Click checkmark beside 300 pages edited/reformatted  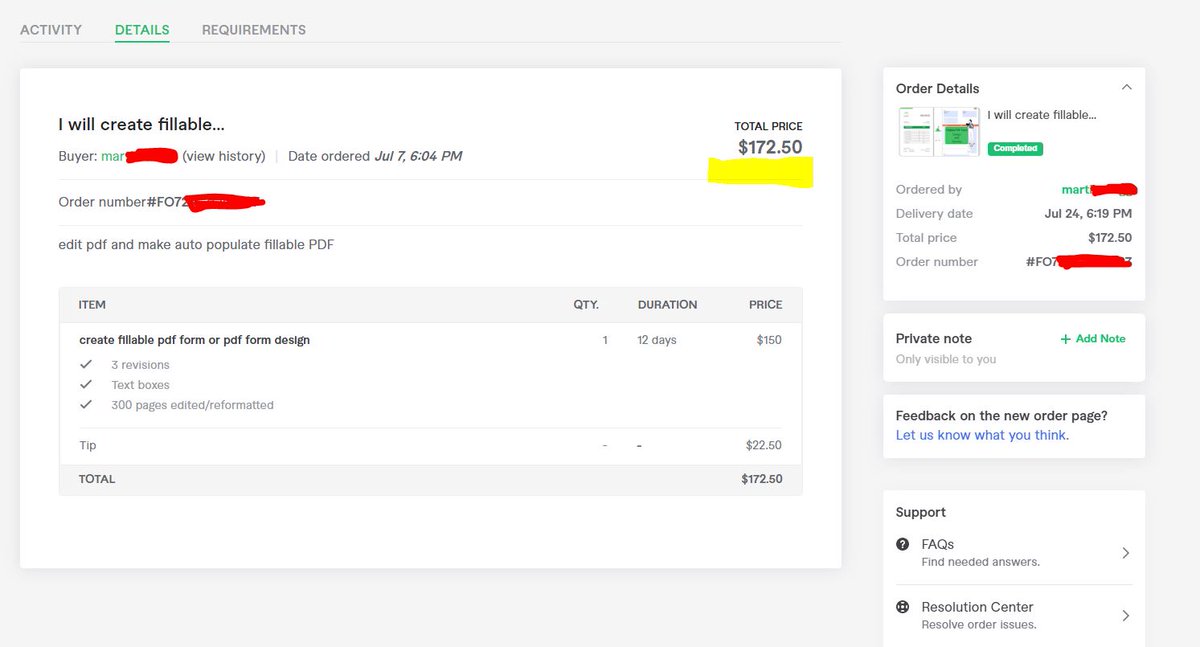[x=87, y=405]
